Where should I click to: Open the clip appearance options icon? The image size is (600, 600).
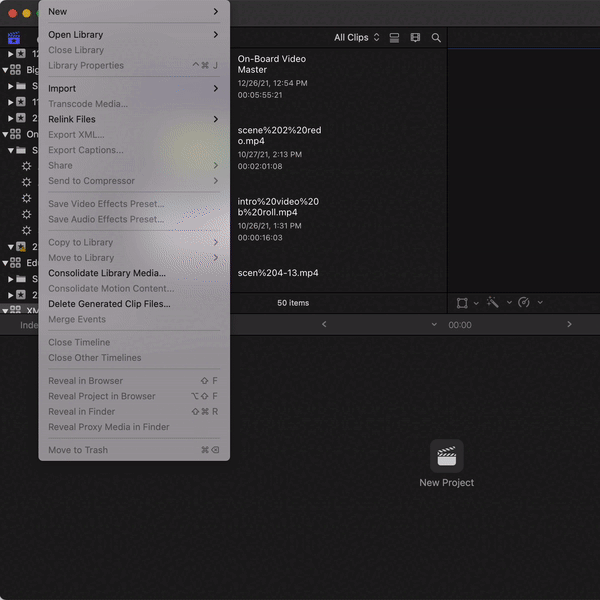[x=415, y=38]
